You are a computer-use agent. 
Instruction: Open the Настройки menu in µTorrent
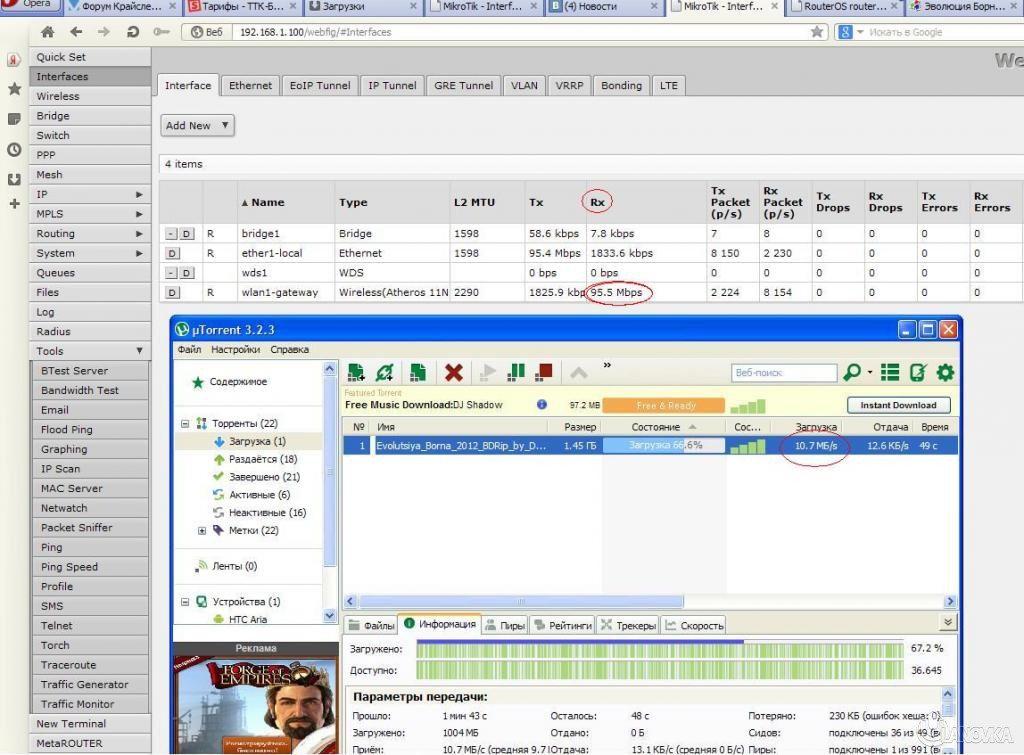[235, 350]
